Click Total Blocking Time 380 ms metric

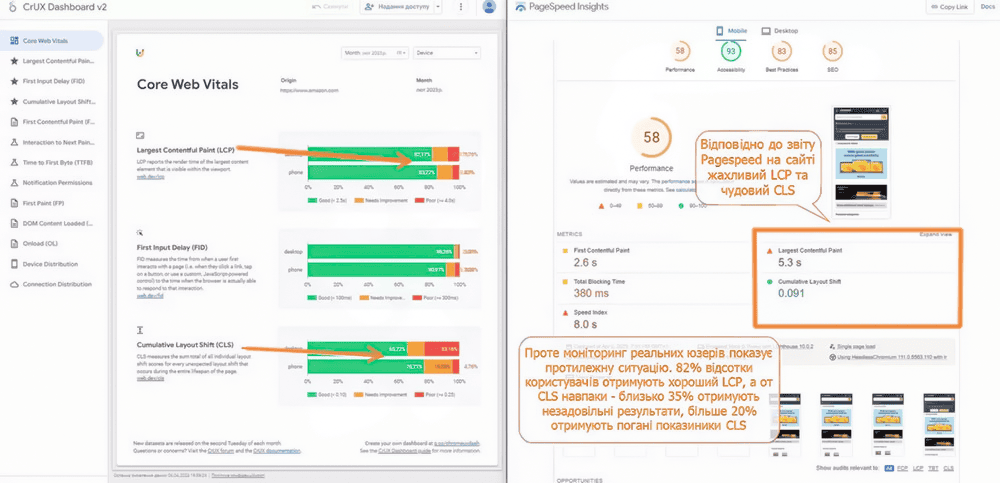[654, 288]
